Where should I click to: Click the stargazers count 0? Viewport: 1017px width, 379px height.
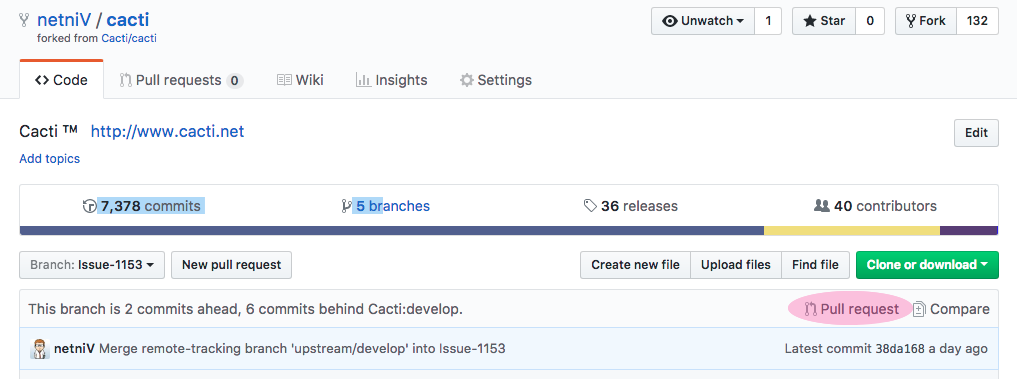click(x=870, y=21)
